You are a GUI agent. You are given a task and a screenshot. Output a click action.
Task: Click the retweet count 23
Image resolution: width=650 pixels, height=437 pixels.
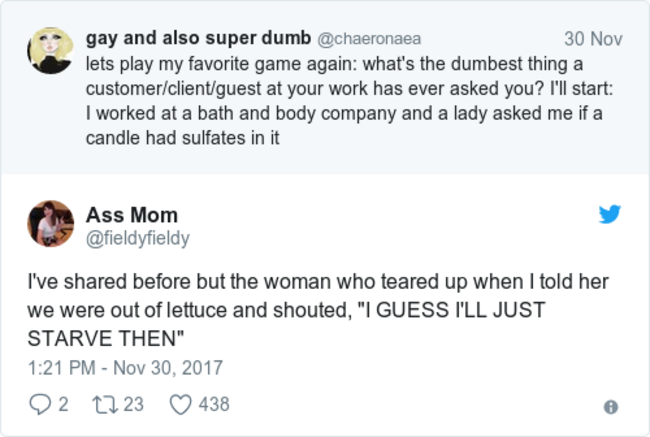[133, 404]
